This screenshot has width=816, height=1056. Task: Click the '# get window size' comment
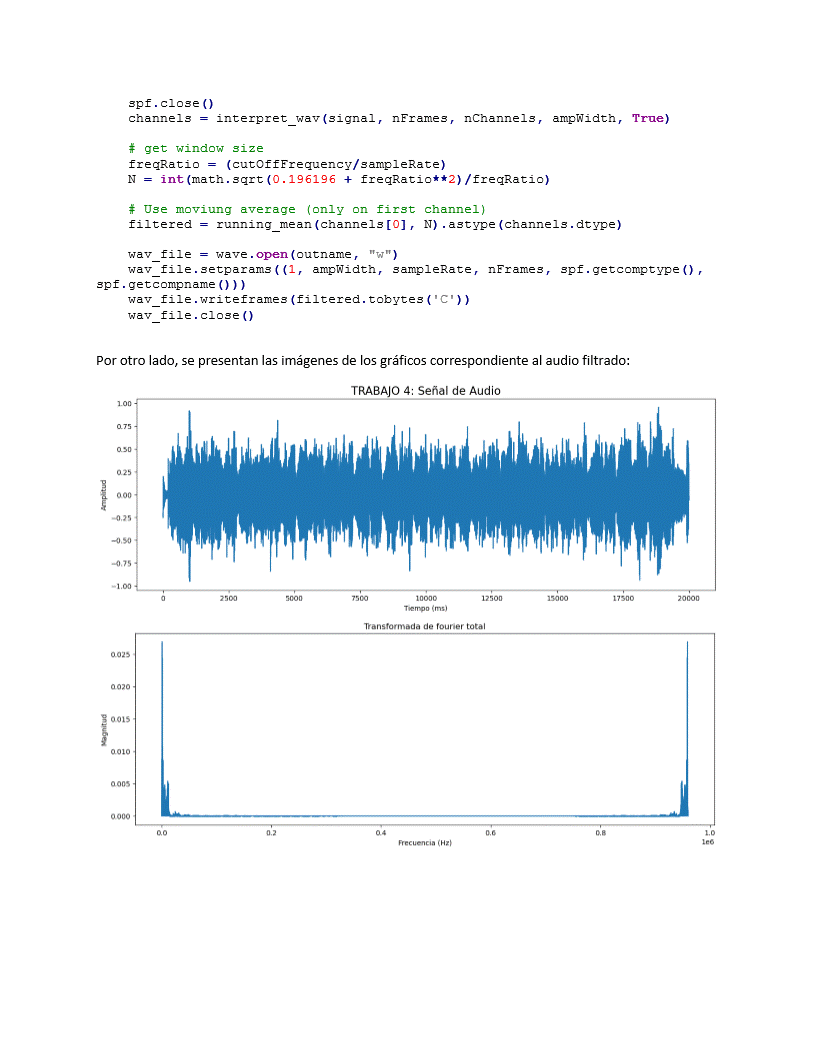(196, 148)
